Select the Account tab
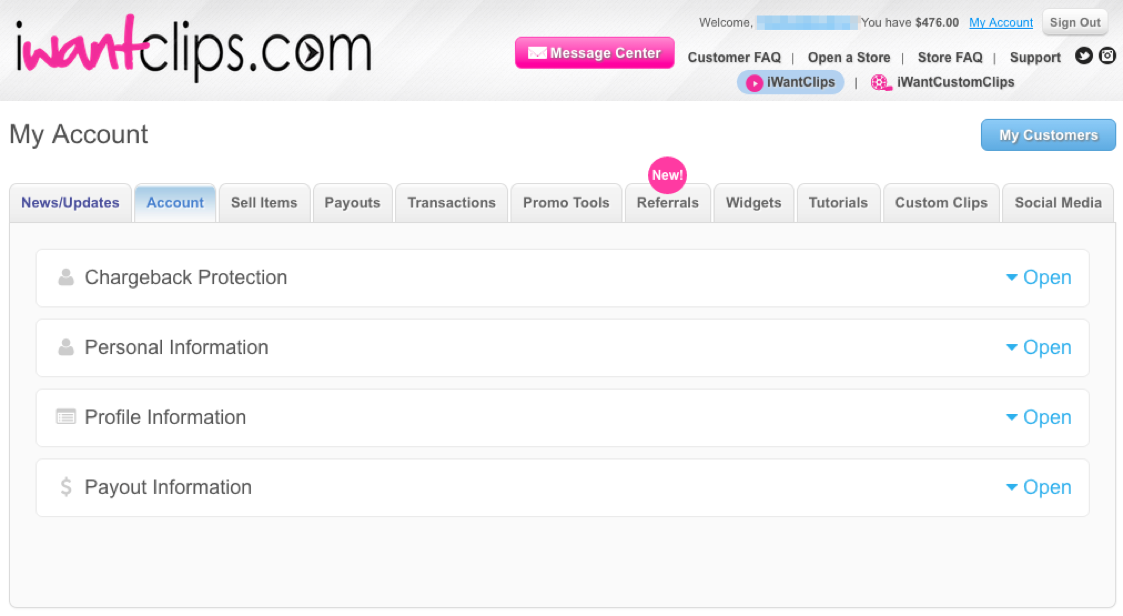Image resolution: width=1123 pixels, height=616 pixels. (175, 203)
